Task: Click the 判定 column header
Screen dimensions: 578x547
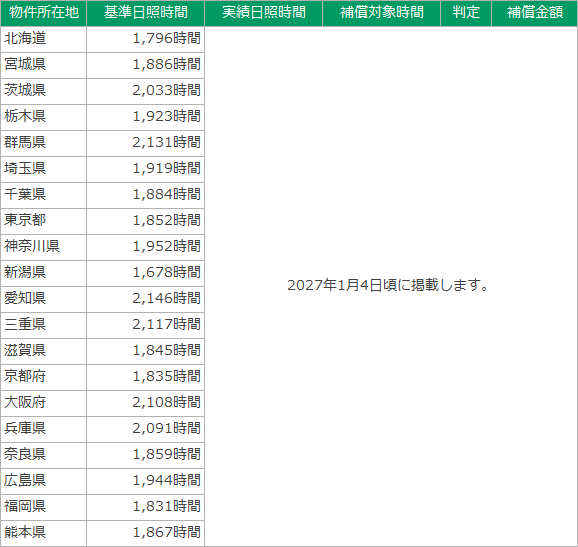Action: (x=466, y=13)
